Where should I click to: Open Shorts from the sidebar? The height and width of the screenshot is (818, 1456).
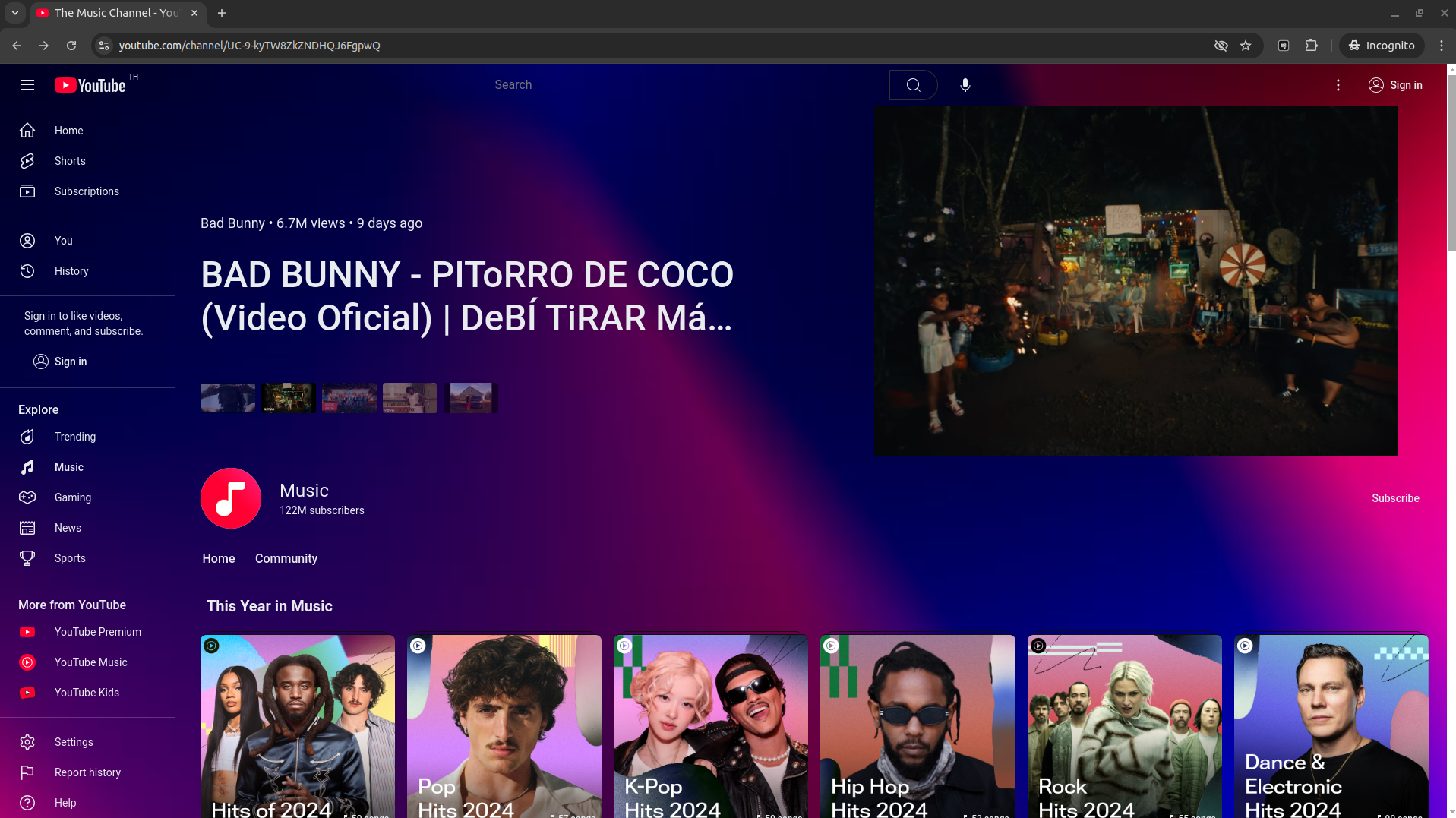click(x=70, y=161)
